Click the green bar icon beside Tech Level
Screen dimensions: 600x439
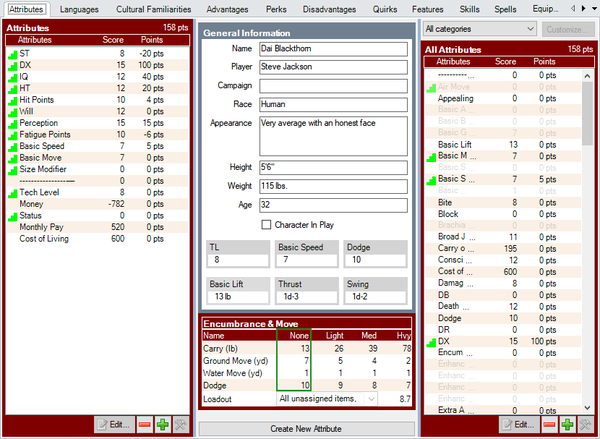pos(13,193)
